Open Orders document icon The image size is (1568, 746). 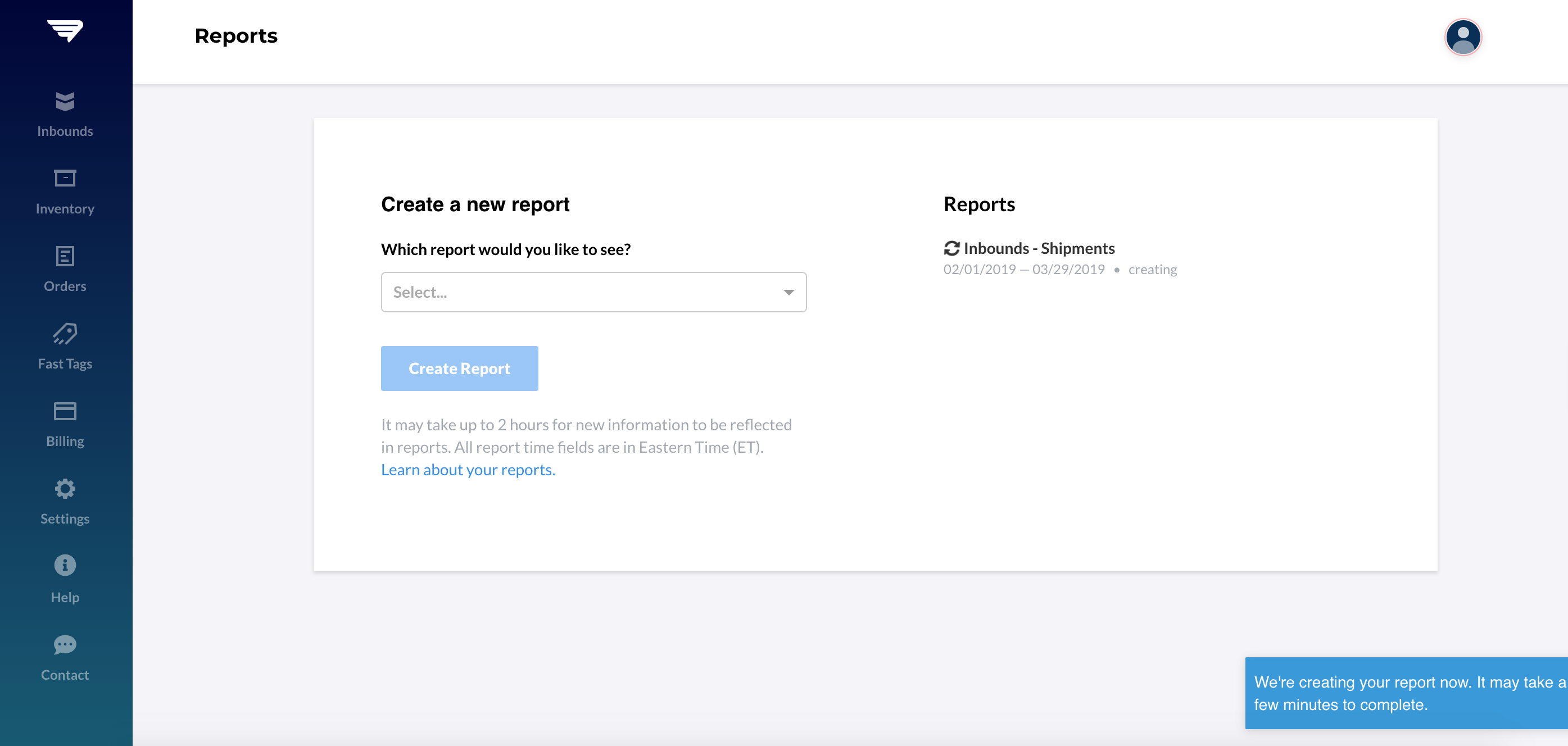[x=65, y=256]
